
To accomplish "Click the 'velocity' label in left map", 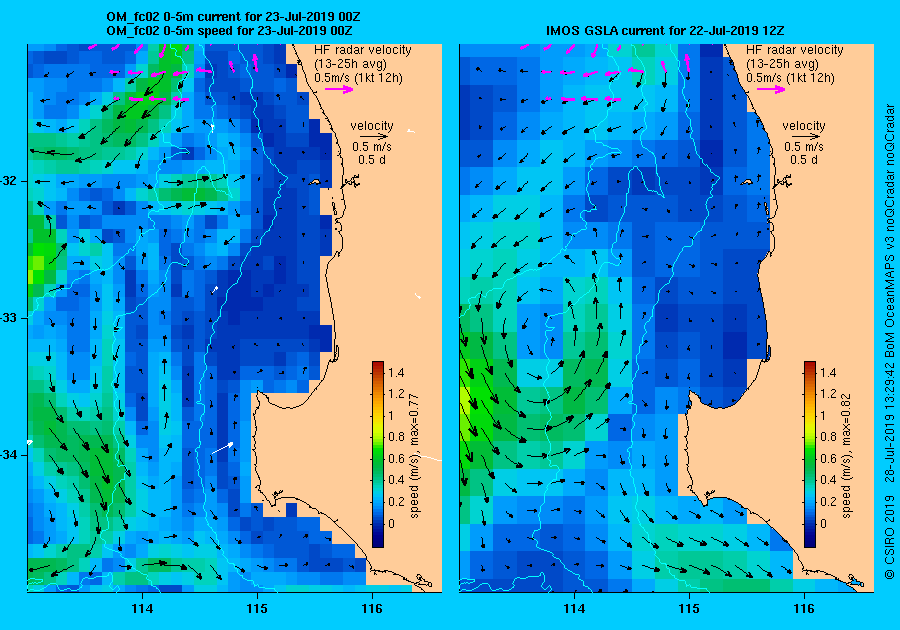I will coord(372,126).
